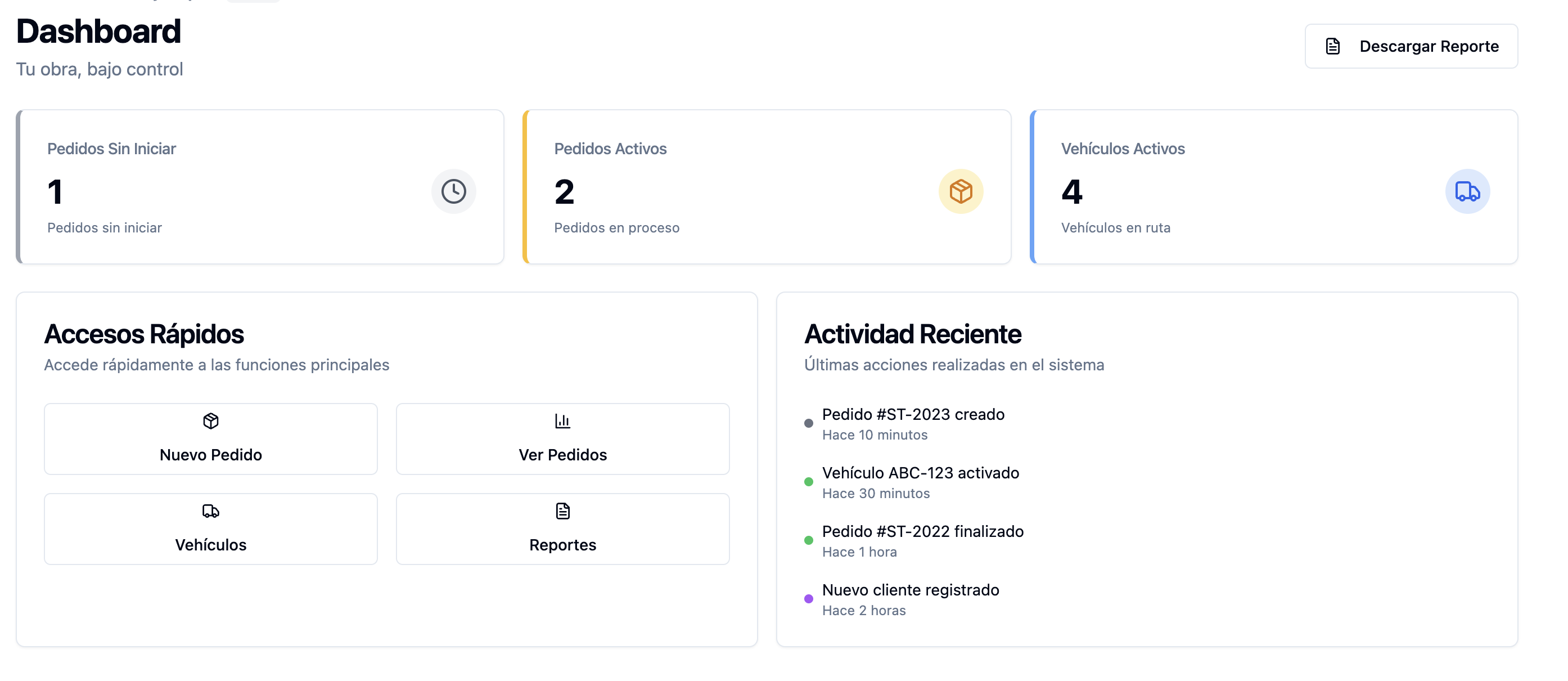Click the truck icon above Vehículos
Screen dimensions: 1568x681
point(210,511)
